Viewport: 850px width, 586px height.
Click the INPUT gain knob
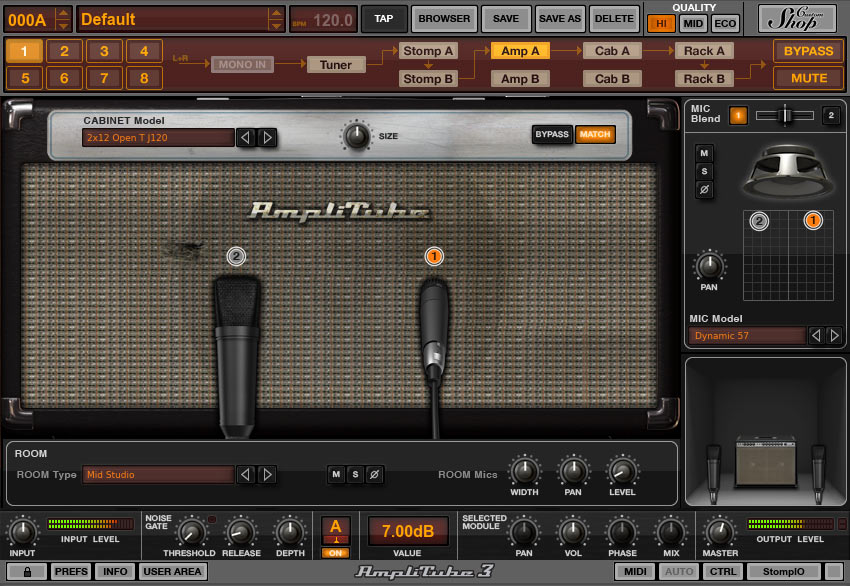[22, 532]
